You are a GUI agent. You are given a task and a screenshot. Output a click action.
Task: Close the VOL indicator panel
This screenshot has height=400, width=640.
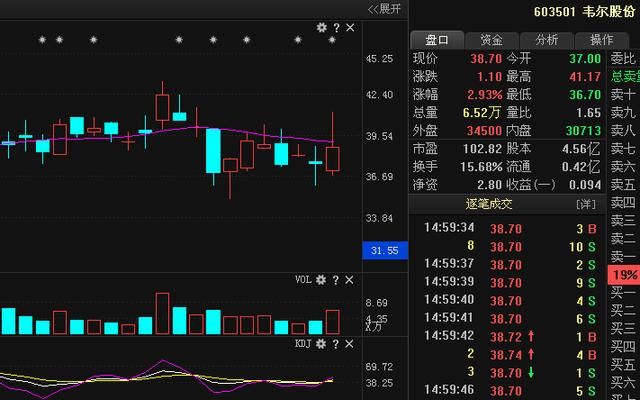click(349, 280)
